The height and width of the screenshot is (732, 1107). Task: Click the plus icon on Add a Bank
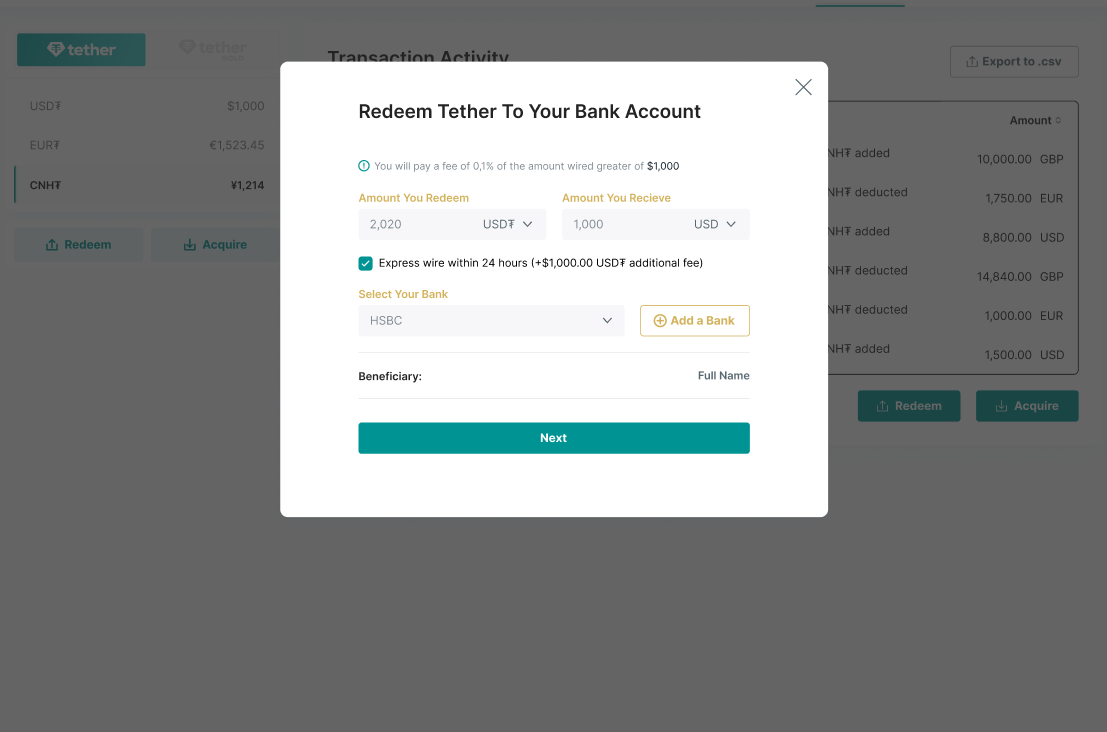point(660,320)
